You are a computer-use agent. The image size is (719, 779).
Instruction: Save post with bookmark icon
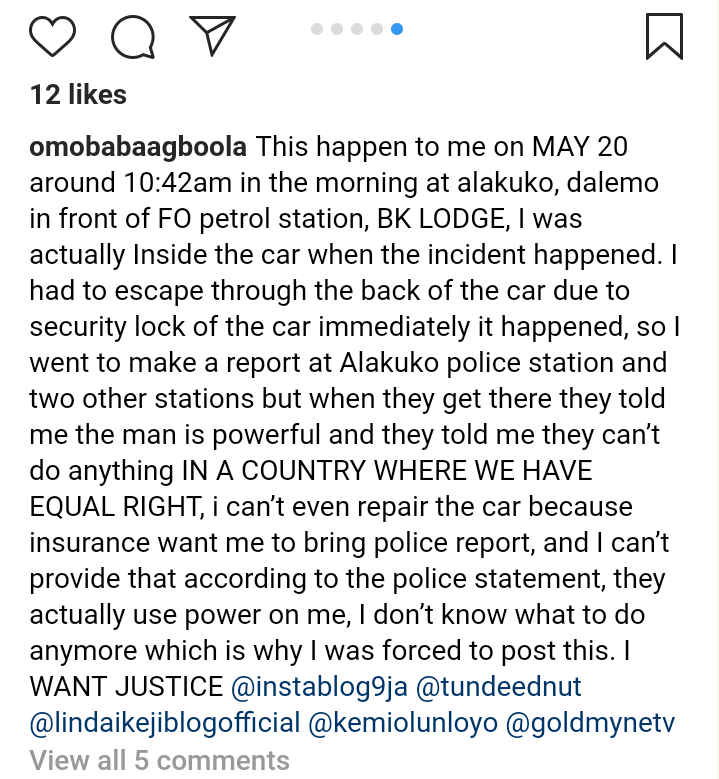[664, 35]
